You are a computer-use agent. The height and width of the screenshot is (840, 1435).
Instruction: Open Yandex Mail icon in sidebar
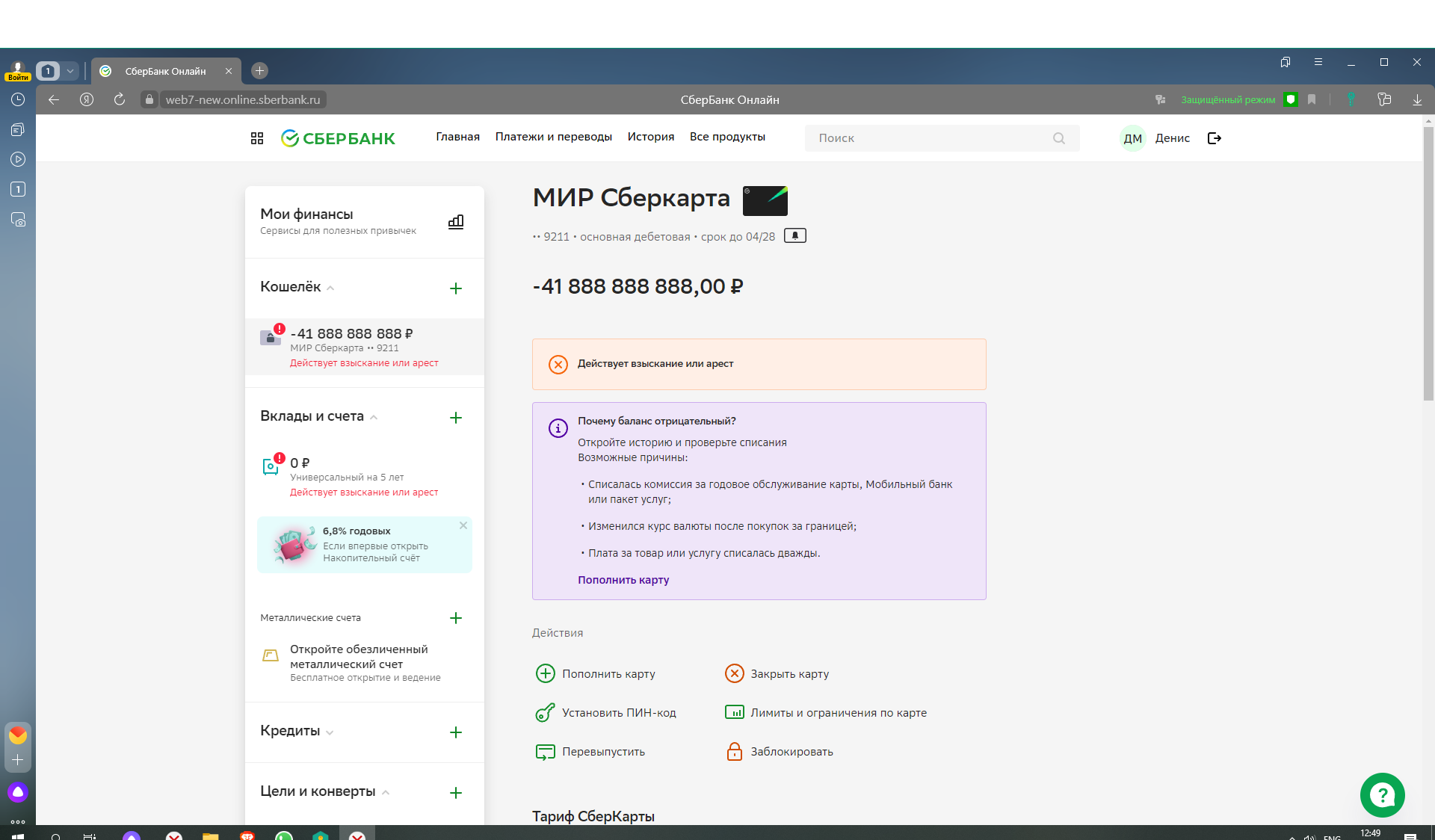[x=18, y=735]
